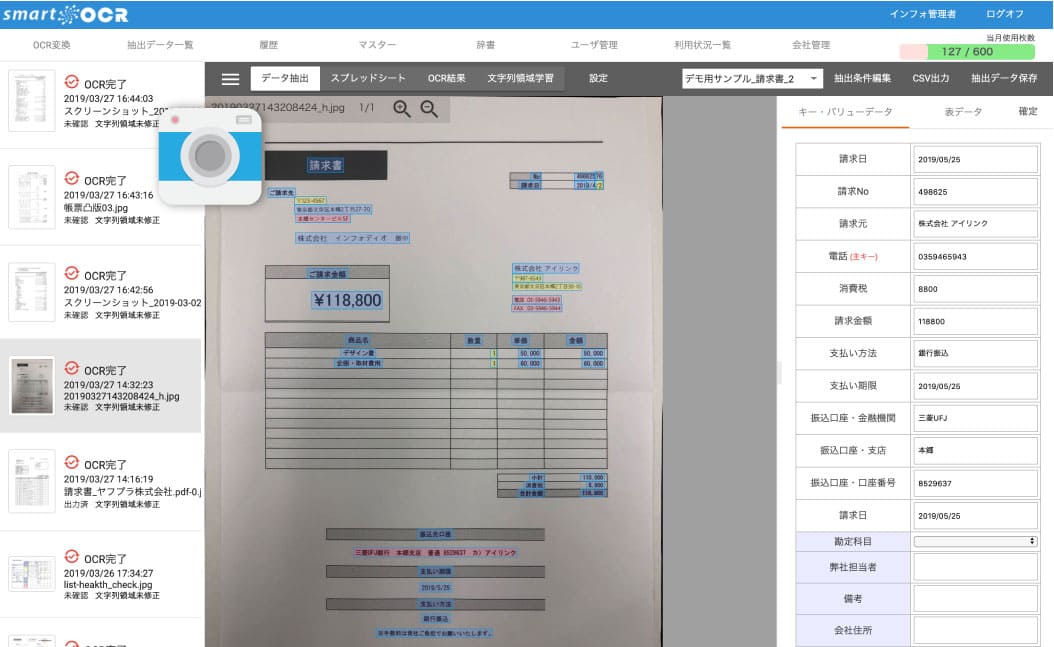The width and height of the screenshot is (1054, 647).
Task: Click the monthly usage 127 / 600 progress bar
Action: [x=967, y=52]
